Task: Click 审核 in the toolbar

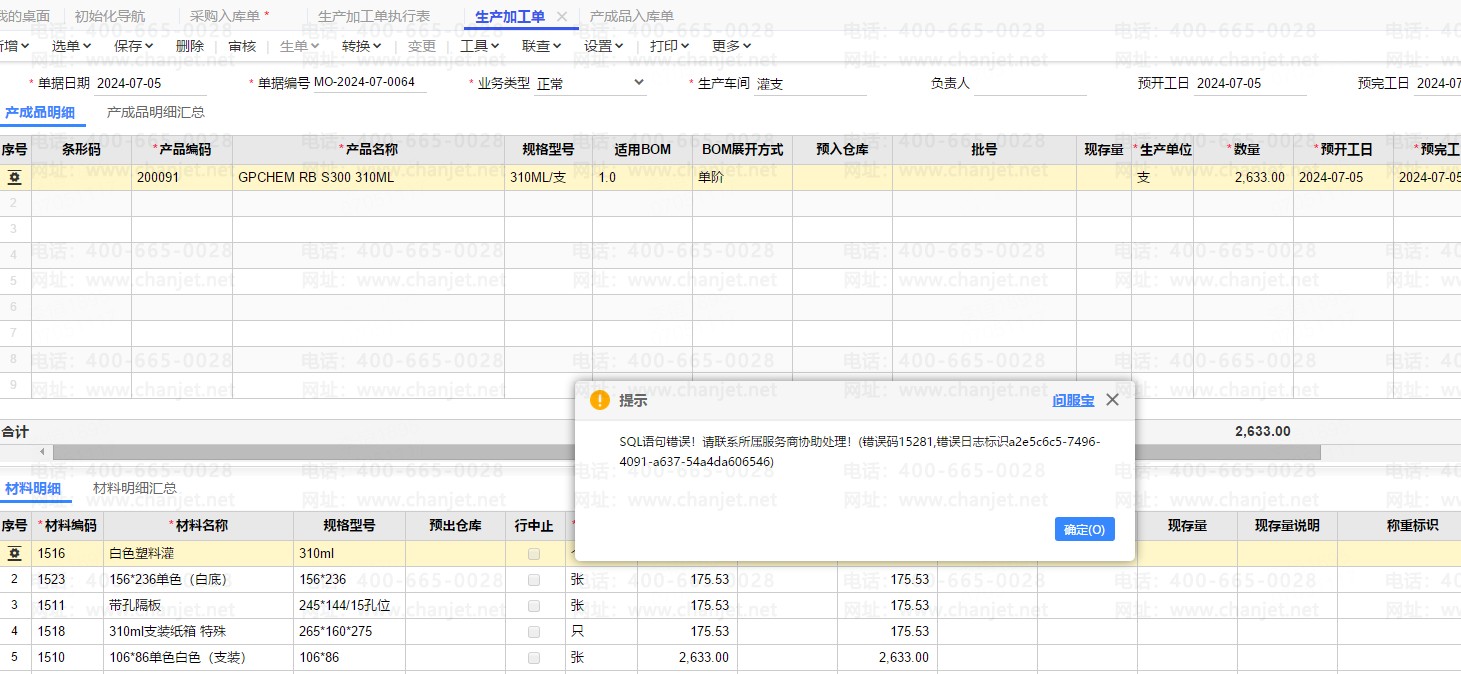Action: pyautogui.click(x=242, y=46)
